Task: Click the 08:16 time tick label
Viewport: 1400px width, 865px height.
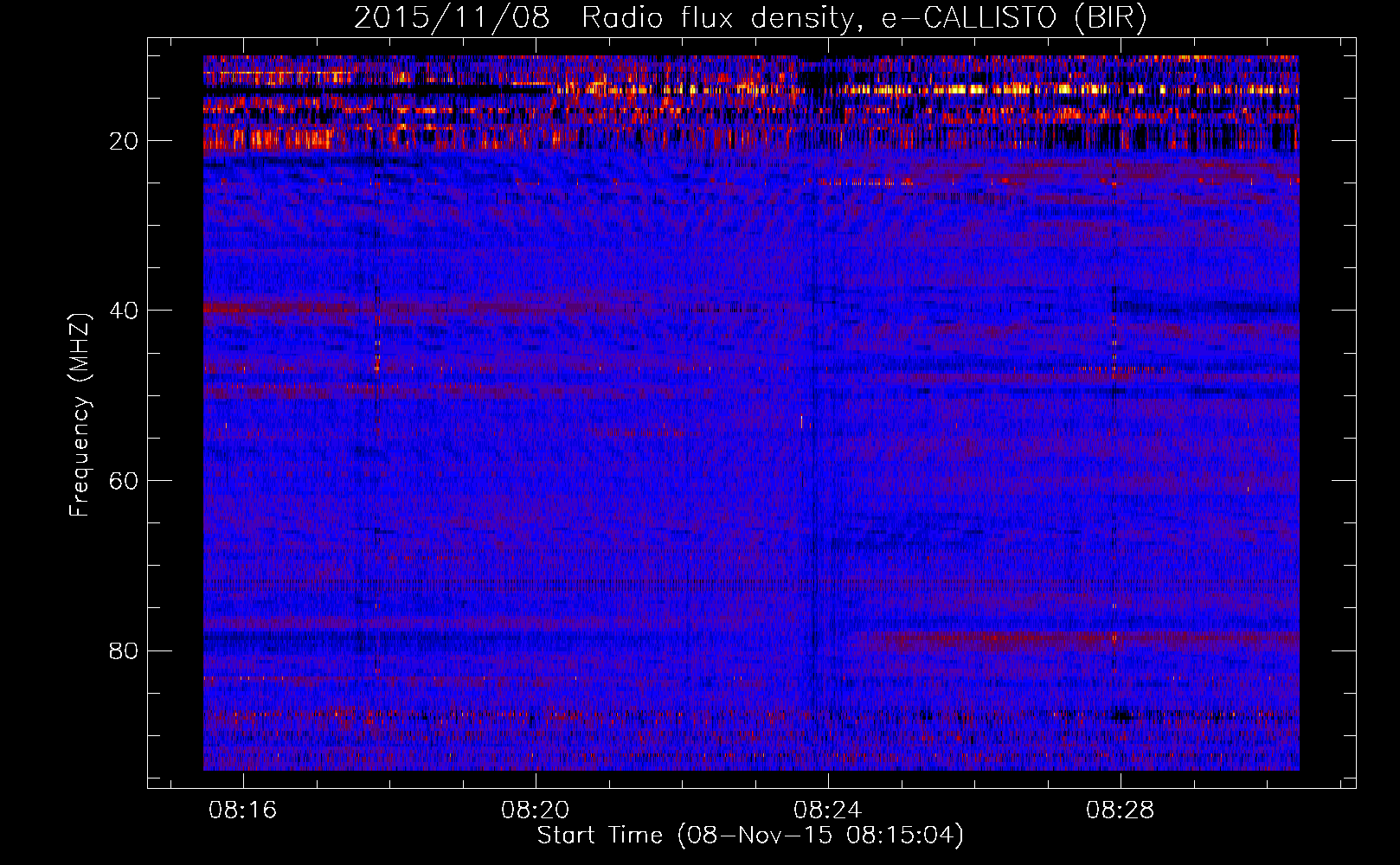Action: [243, 810]
